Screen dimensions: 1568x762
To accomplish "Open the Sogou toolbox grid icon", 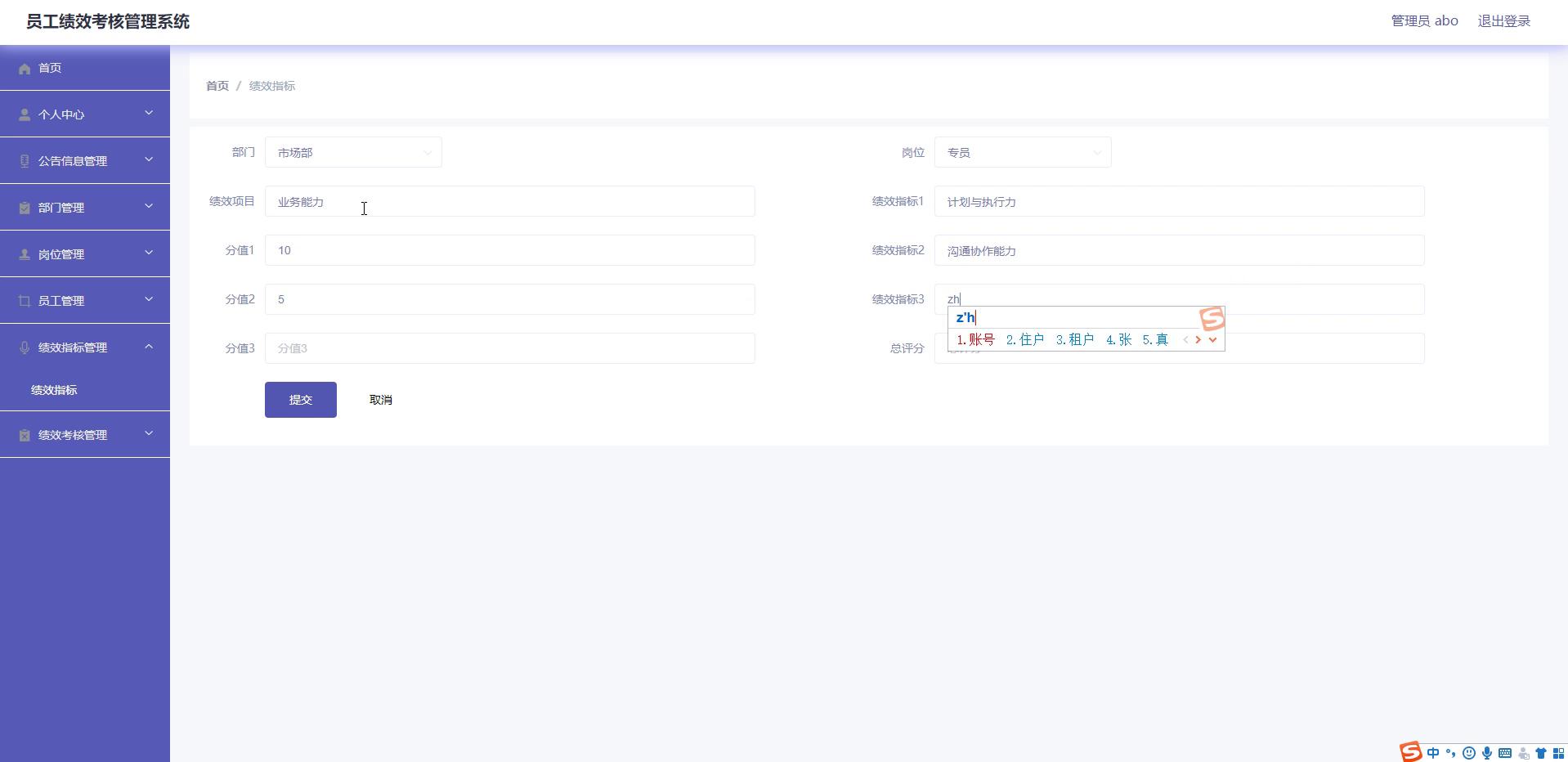I will pyautogui.click(x=1558, y=753).
